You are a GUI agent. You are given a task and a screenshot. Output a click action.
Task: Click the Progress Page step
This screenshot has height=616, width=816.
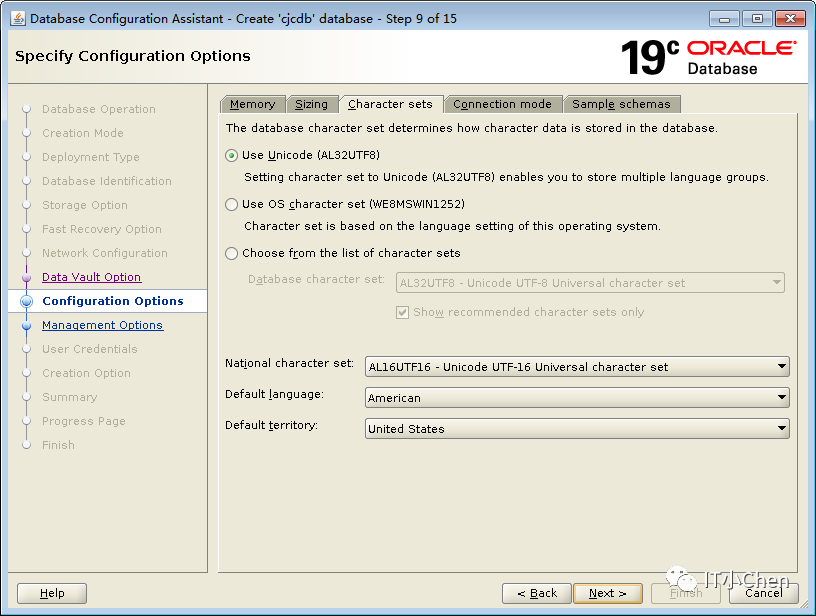pyautogui.click(x=84, y=421)
